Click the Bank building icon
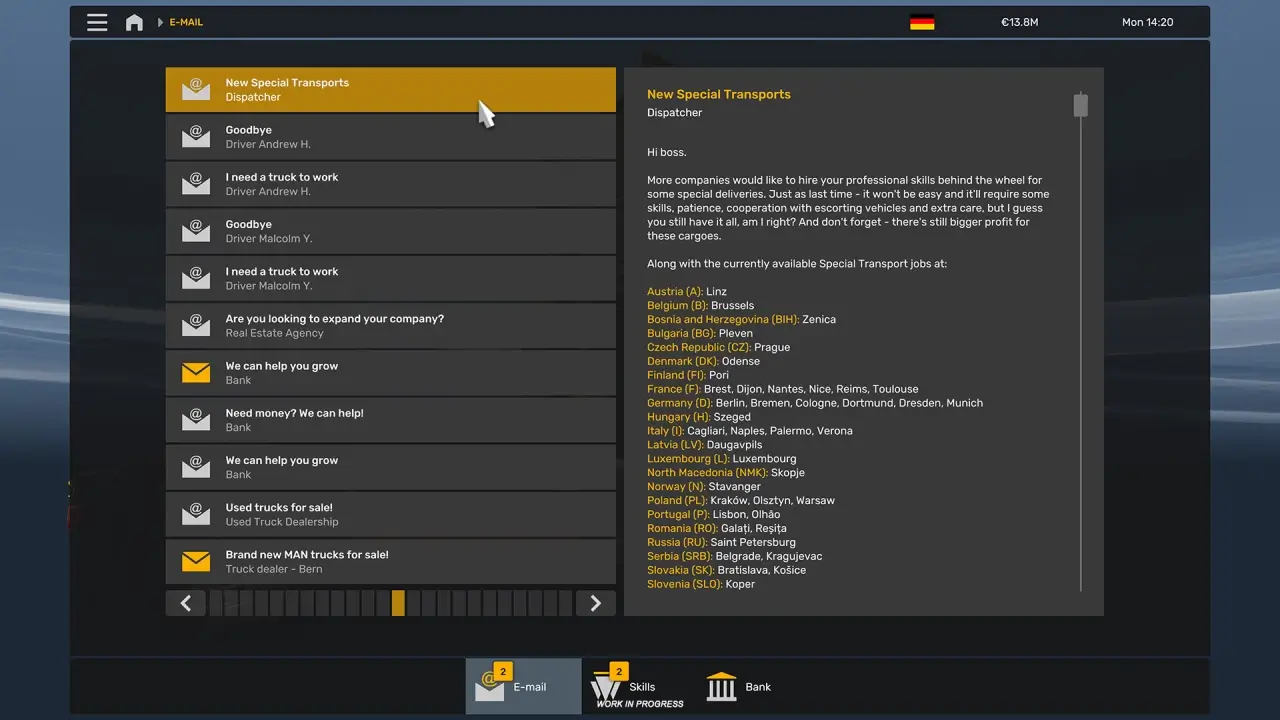 click(x=721, y=687)
